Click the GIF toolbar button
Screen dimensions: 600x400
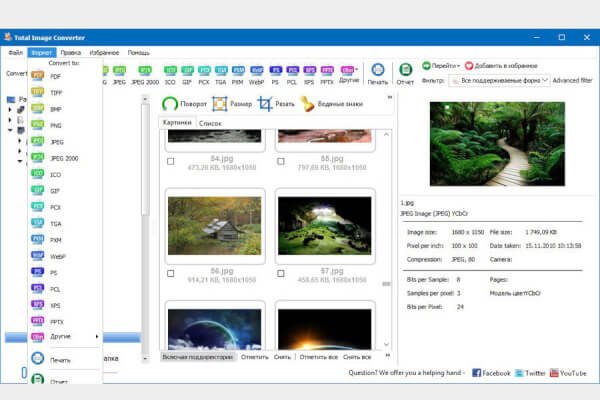click(187, 75)
